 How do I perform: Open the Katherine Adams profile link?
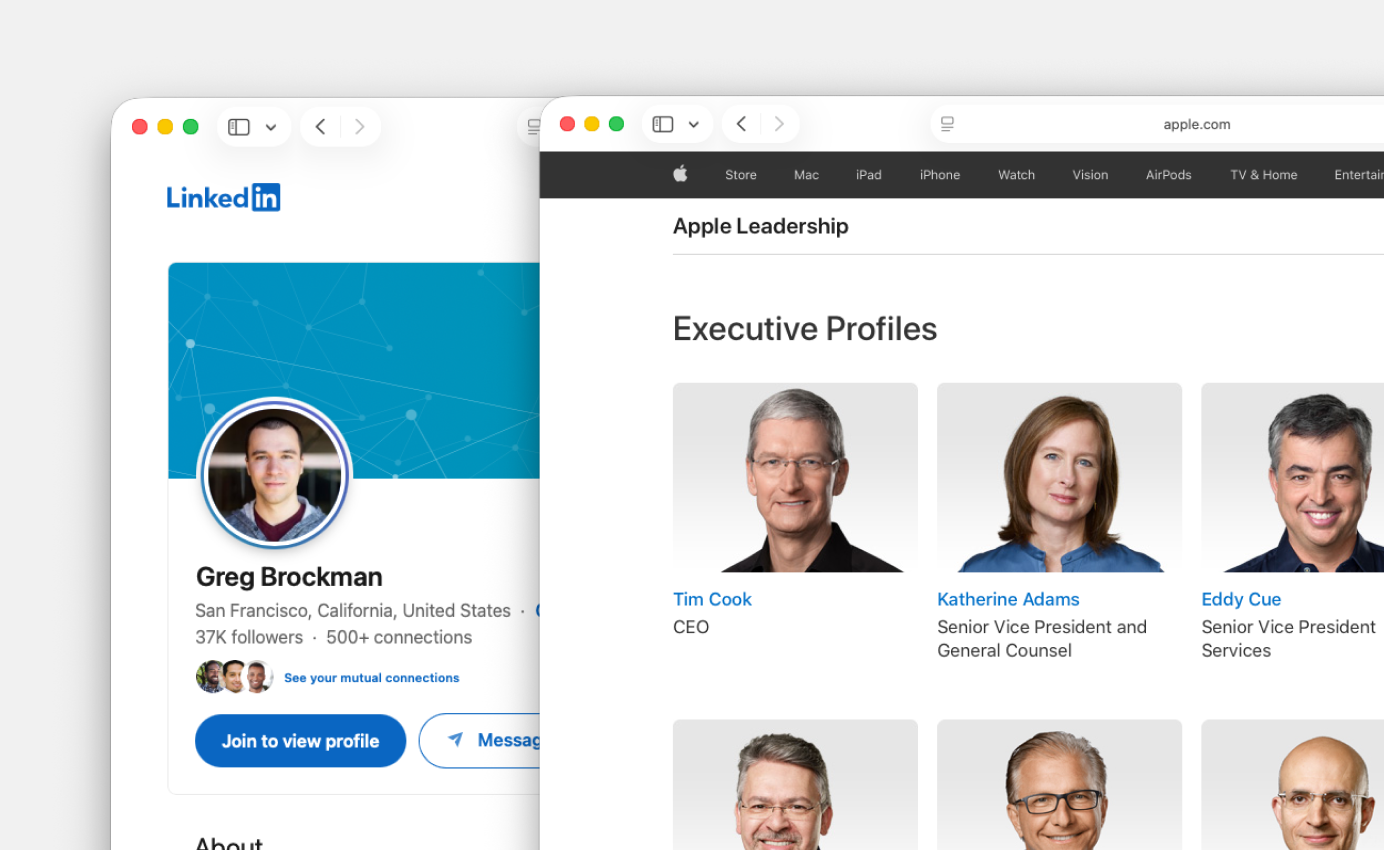click(x=1008, y=599)
